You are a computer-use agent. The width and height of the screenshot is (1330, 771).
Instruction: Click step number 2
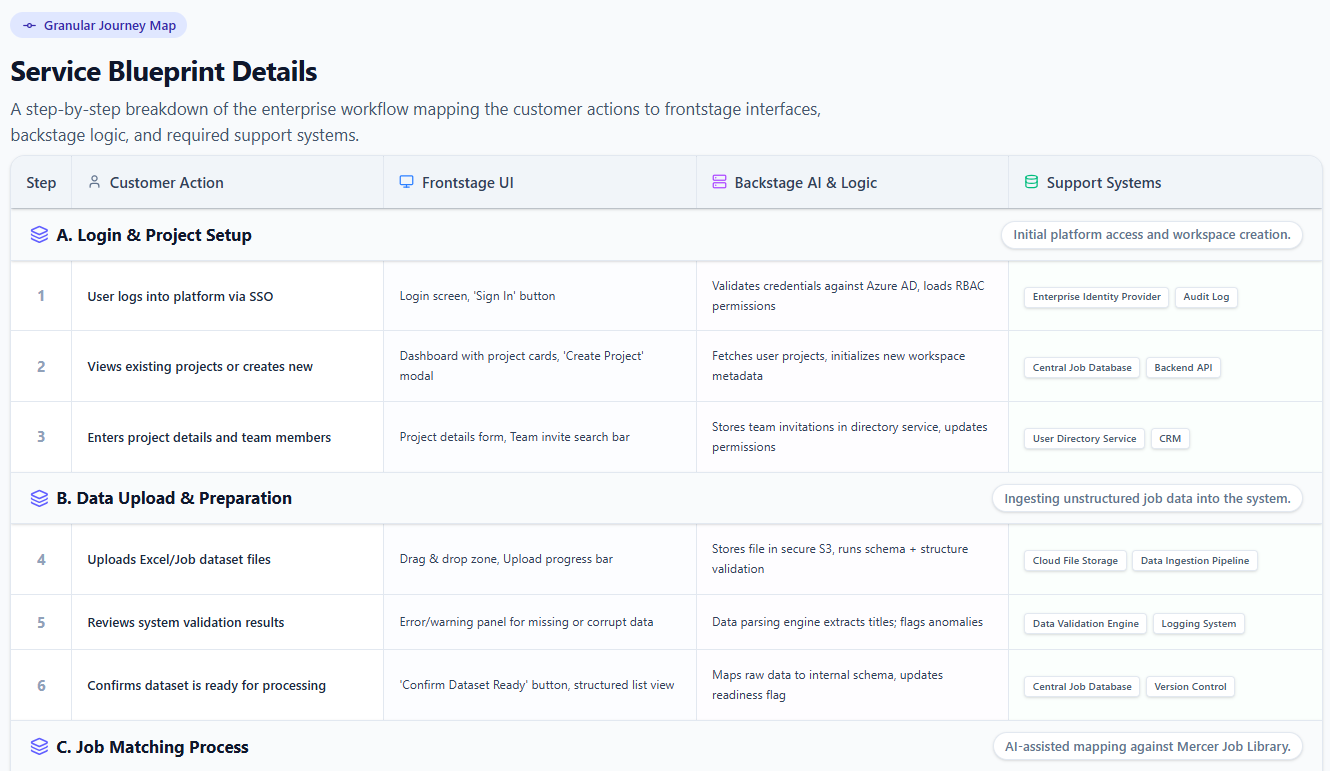coord(41,366)
